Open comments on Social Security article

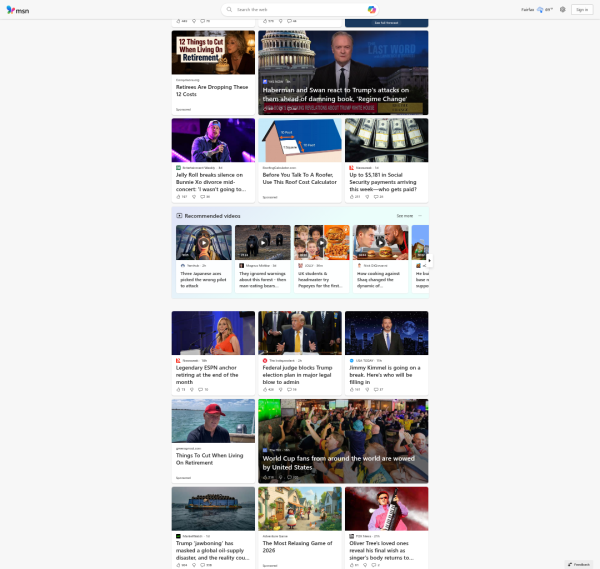pyautogui.click(x=378, y=197)
